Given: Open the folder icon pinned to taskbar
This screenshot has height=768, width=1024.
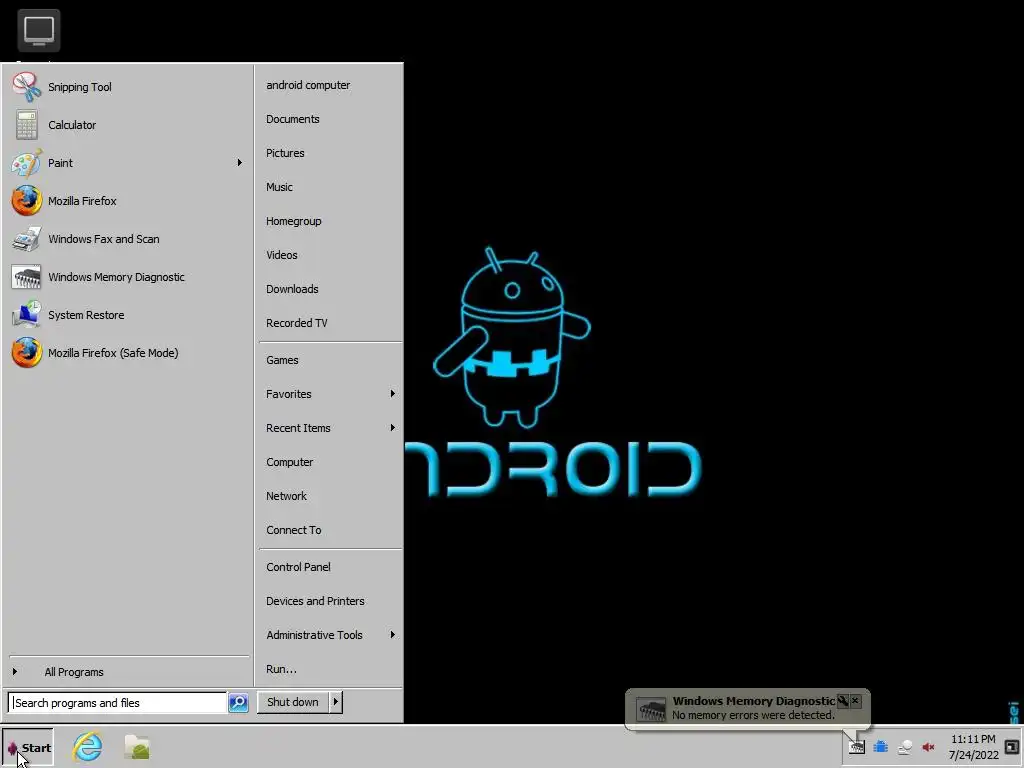Looking at the screenshot, I should tap(137, 747).
